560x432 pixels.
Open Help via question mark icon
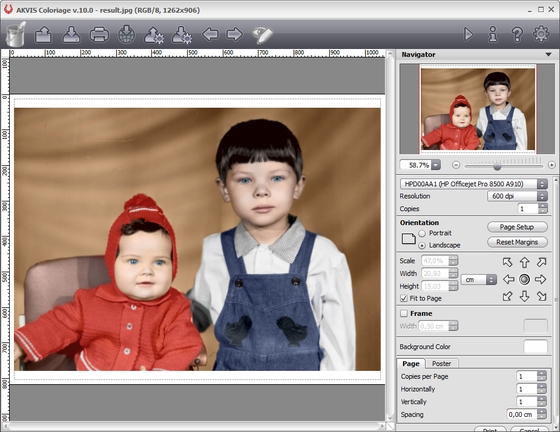517,34
